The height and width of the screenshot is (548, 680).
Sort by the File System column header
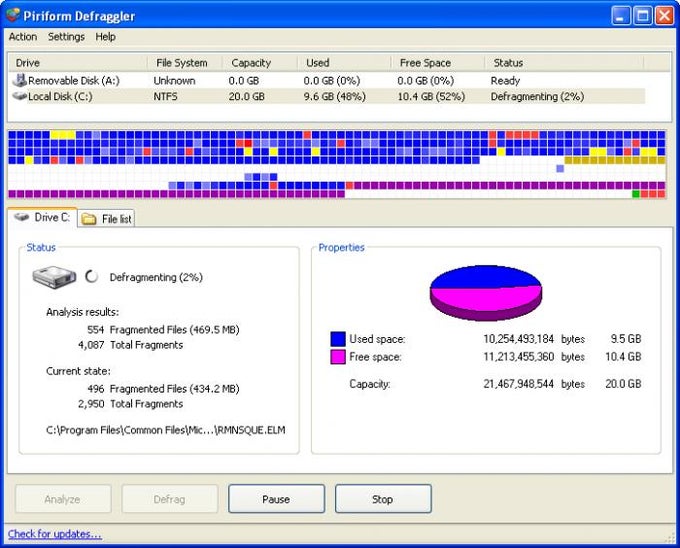(185, 63)
